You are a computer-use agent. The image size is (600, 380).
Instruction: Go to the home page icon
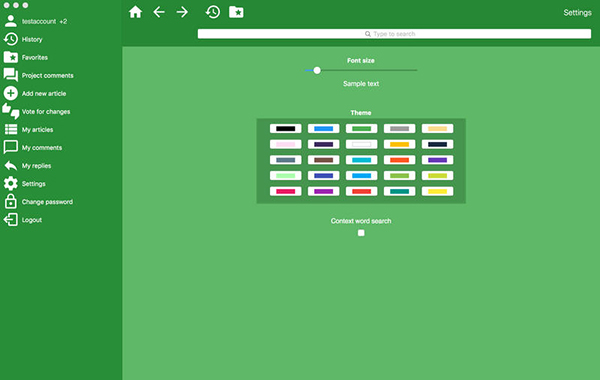135,12
